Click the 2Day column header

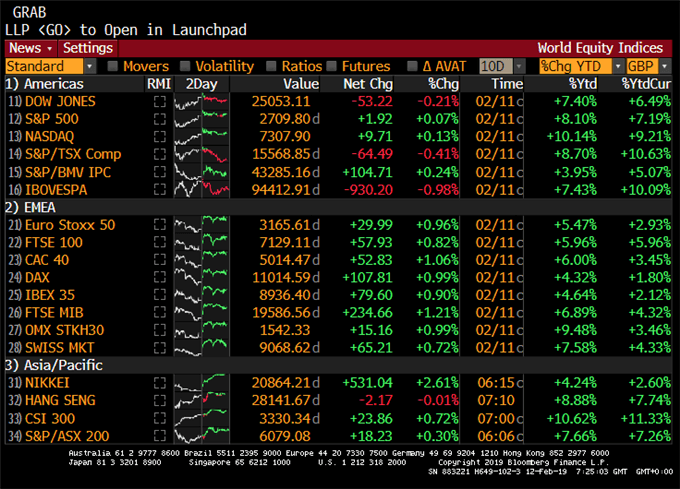tap(202, 84)
